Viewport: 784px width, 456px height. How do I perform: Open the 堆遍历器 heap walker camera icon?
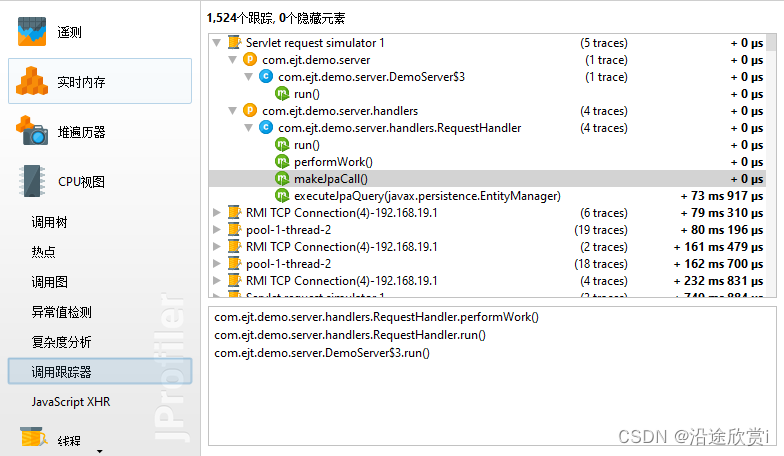pyautogui.click(x=32, y=130)
